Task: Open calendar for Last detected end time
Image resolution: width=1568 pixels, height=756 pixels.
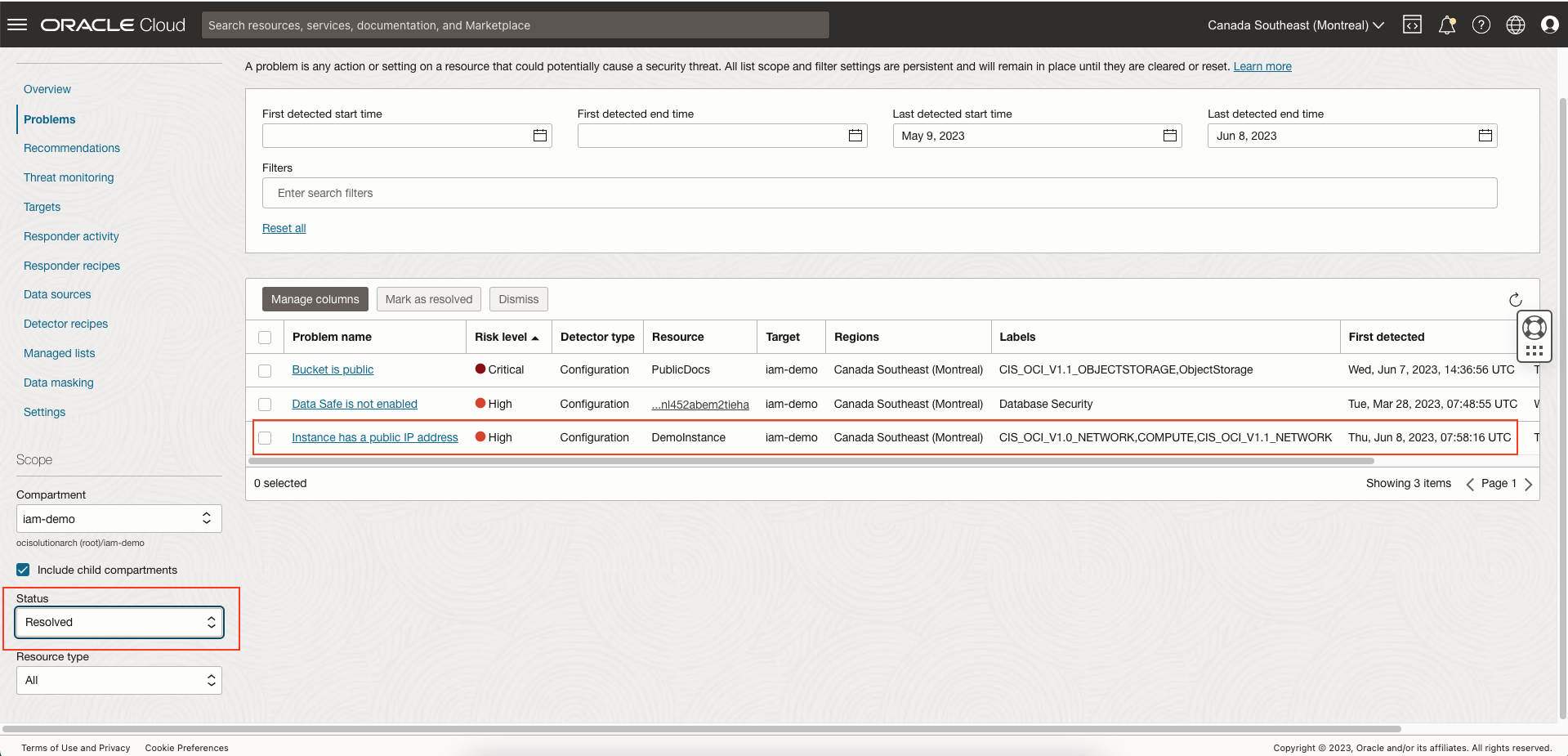Action: point(1485,136)
